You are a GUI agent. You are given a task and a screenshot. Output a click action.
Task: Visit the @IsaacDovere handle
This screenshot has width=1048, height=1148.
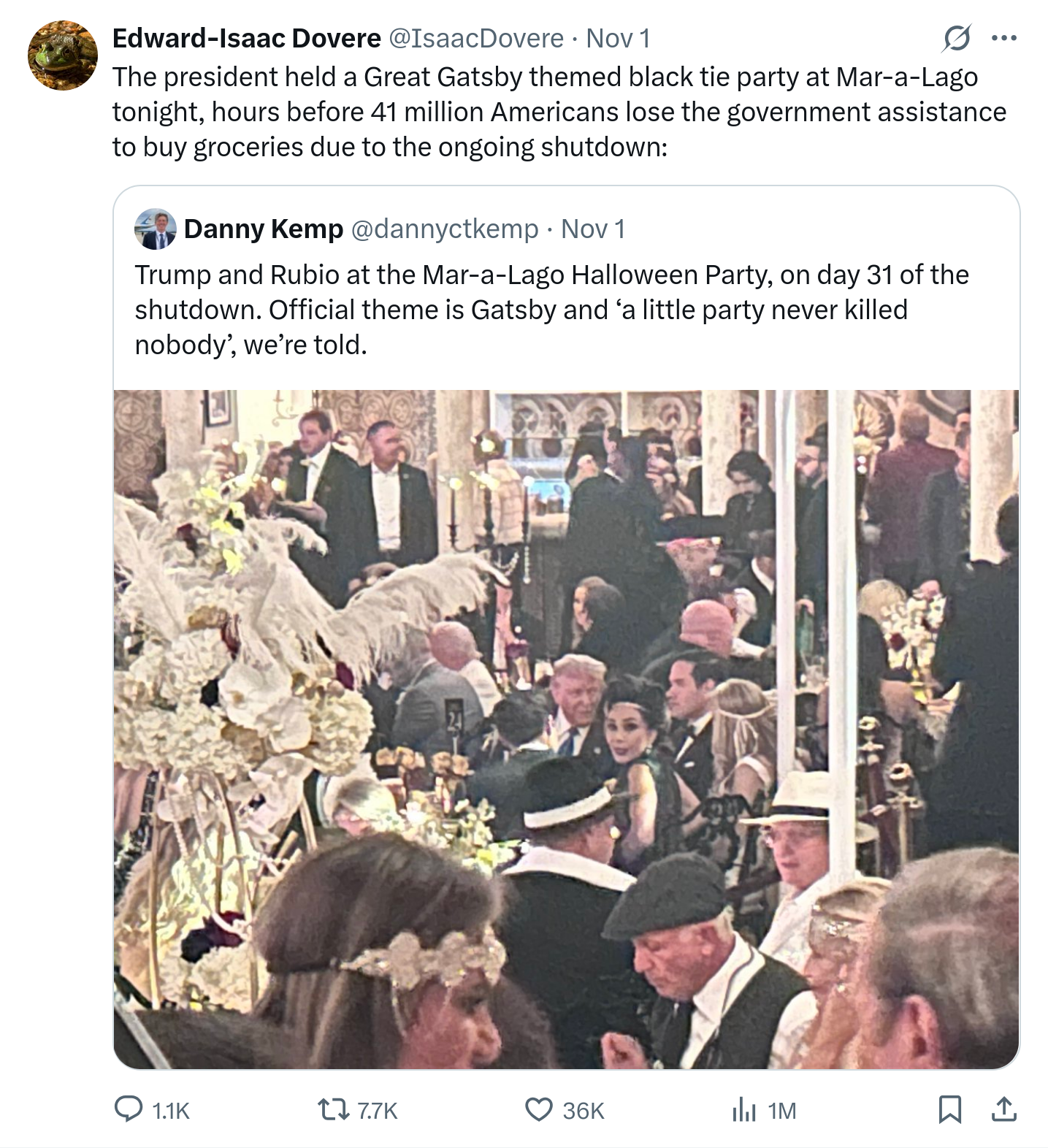(478, 38)
